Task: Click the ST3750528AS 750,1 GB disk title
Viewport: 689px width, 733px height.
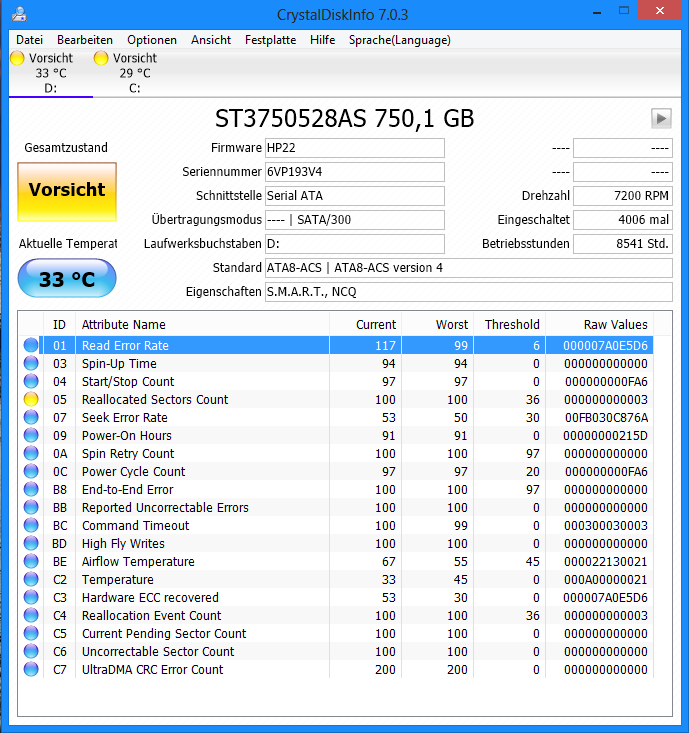Action: click(x=344, y=118)
